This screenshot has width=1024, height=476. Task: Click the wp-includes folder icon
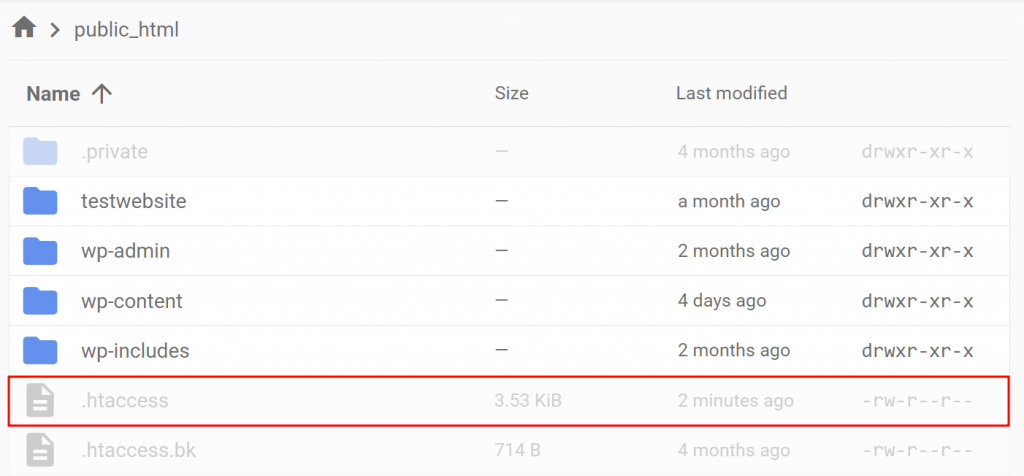coord(40,351)
